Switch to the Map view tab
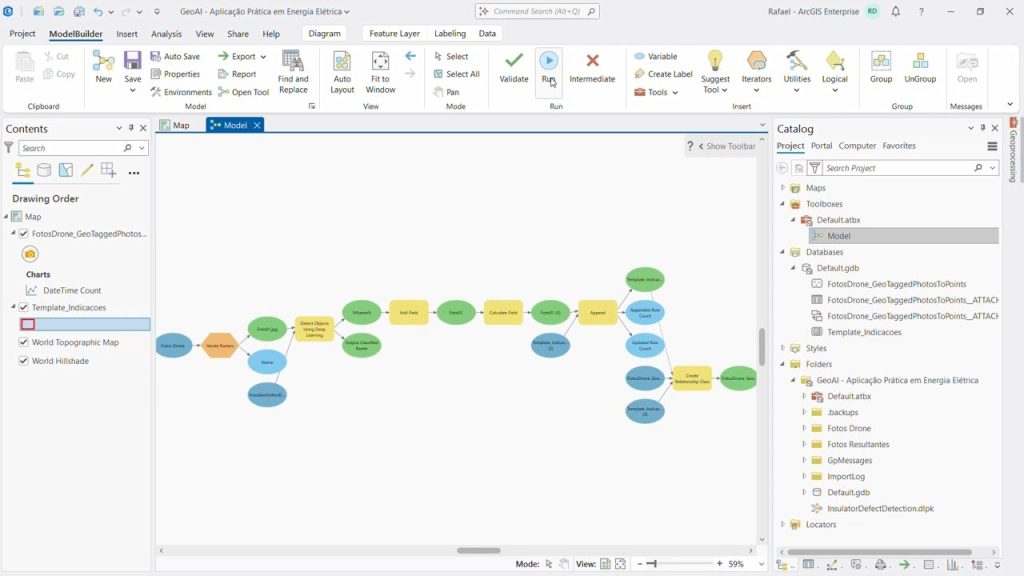Viewport: 1024px width, 576px height. coord(174,125)
